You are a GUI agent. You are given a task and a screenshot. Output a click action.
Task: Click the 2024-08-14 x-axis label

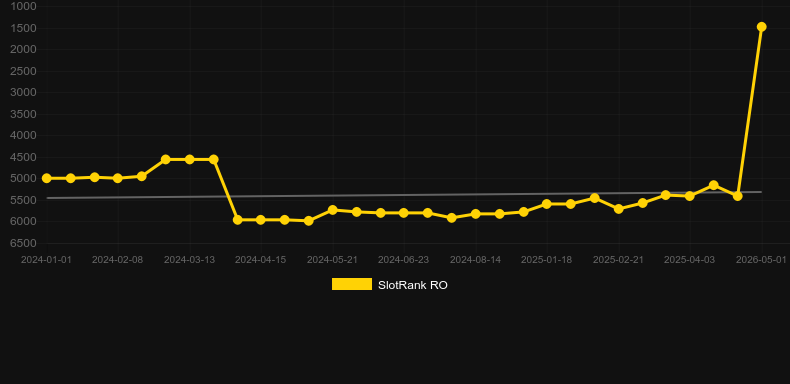[x=475, y=260]
